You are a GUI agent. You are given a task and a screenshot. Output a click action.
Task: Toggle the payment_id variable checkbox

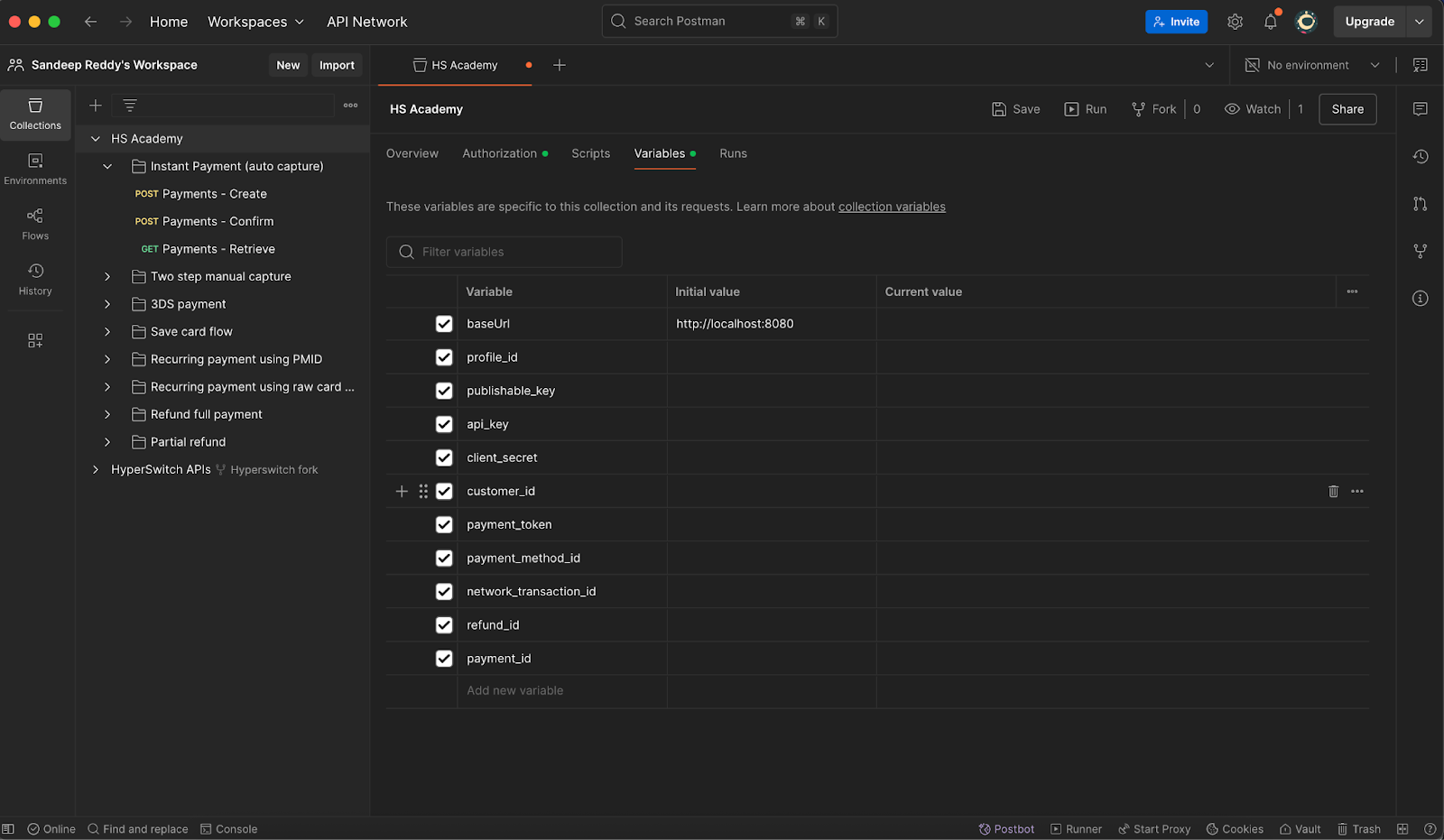[x=444, y=659]
